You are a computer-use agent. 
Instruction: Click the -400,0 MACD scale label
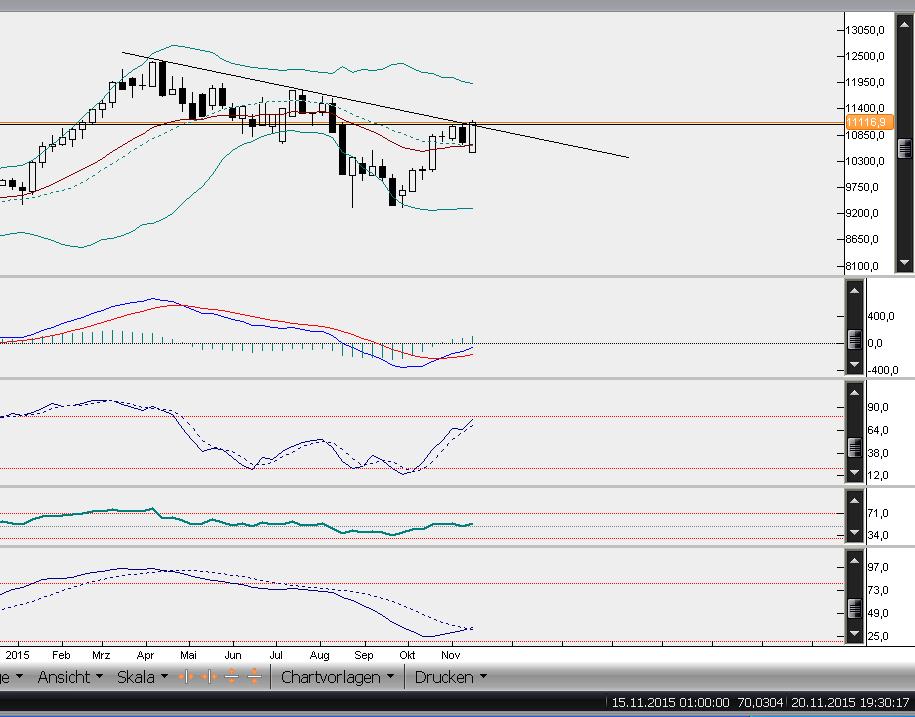[x=882, y=370]
